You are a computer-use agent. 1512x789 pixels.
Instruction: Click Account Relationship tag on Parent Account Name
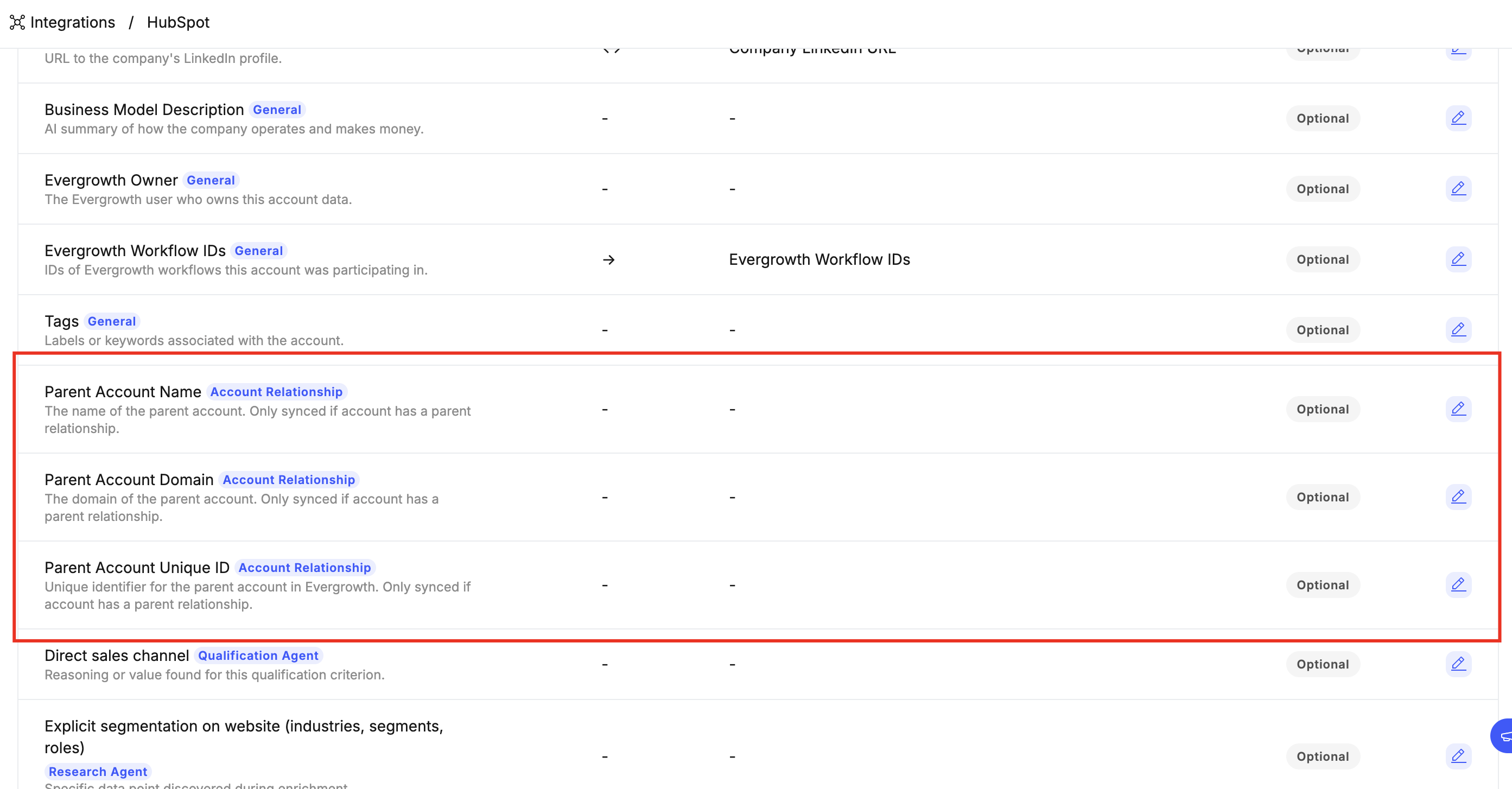click(x=276, y=392)
